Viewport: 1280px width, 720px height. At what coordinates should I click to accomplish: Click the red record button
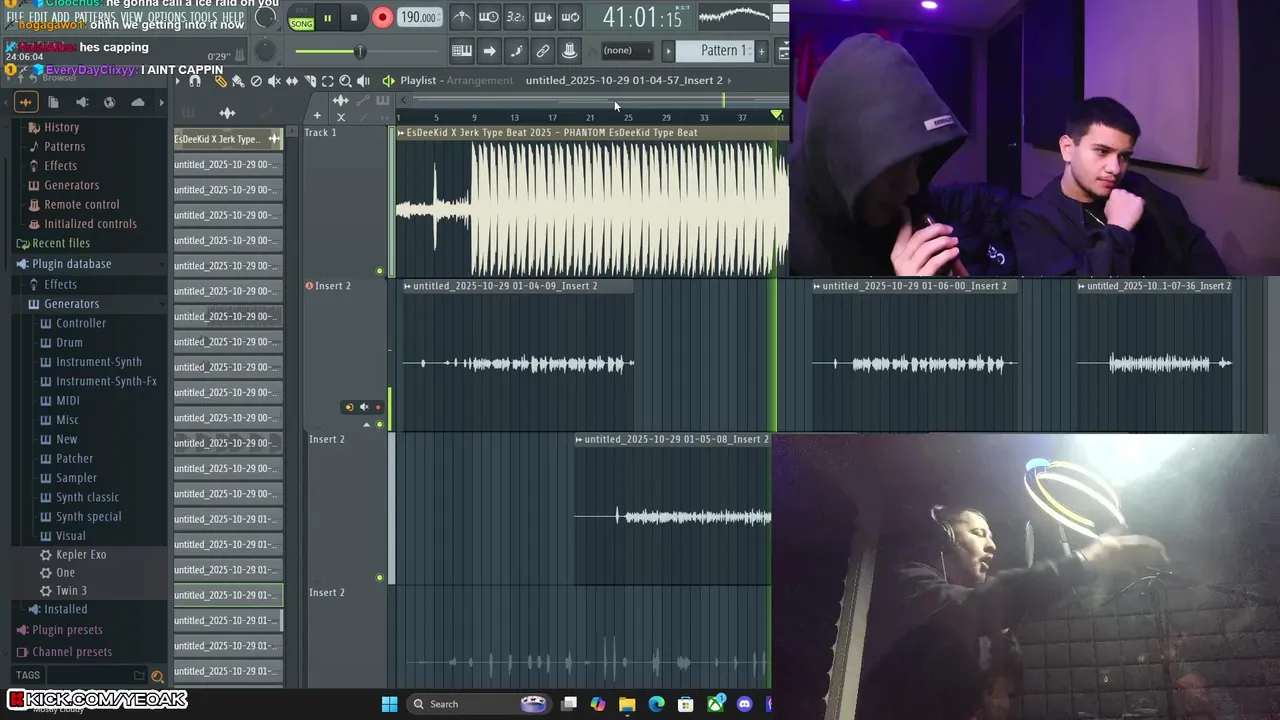[382, 18]
